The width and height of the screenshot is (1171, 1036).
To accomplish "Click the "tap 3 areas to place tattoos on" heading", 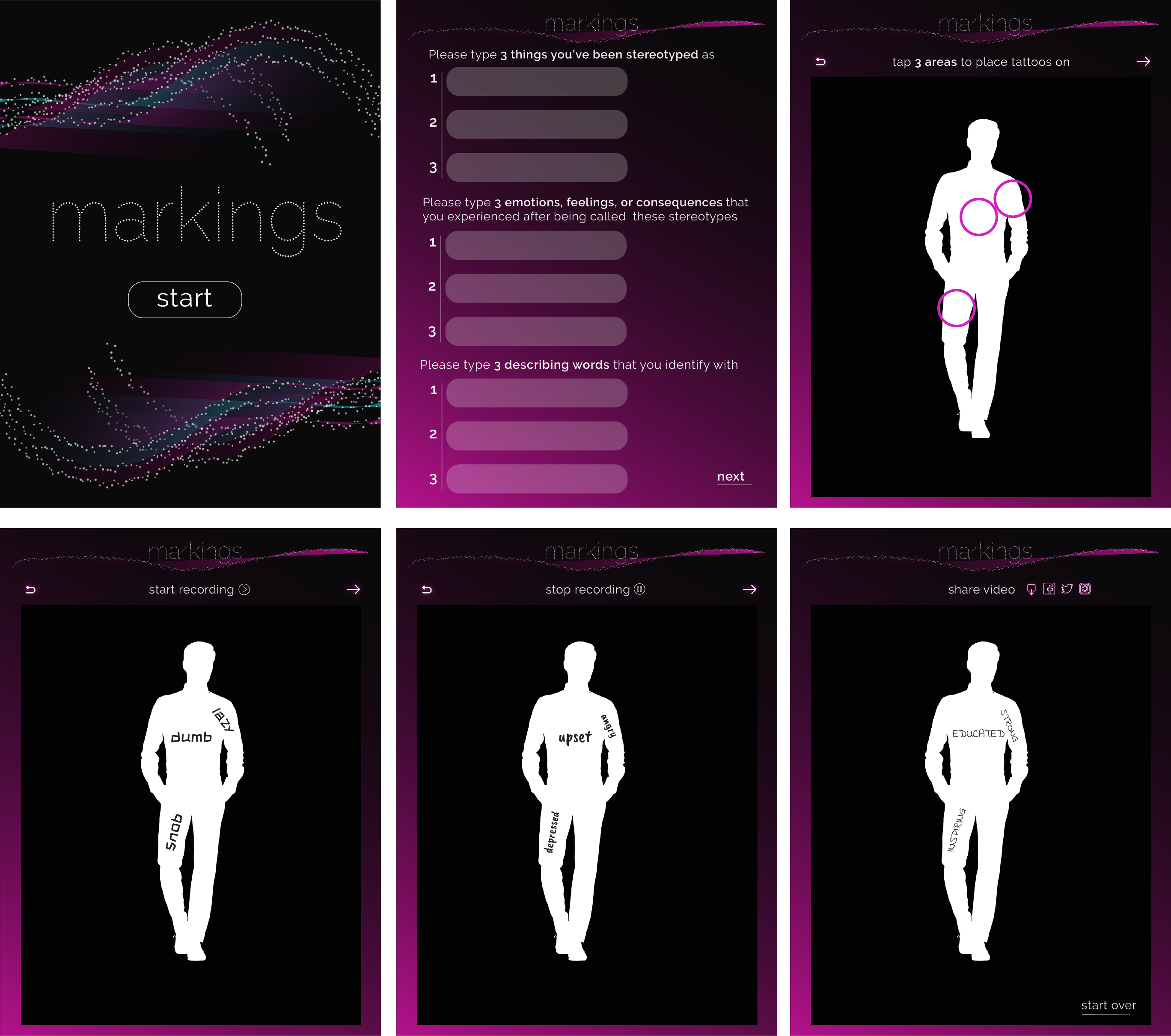I will click(x=981, y=62).
